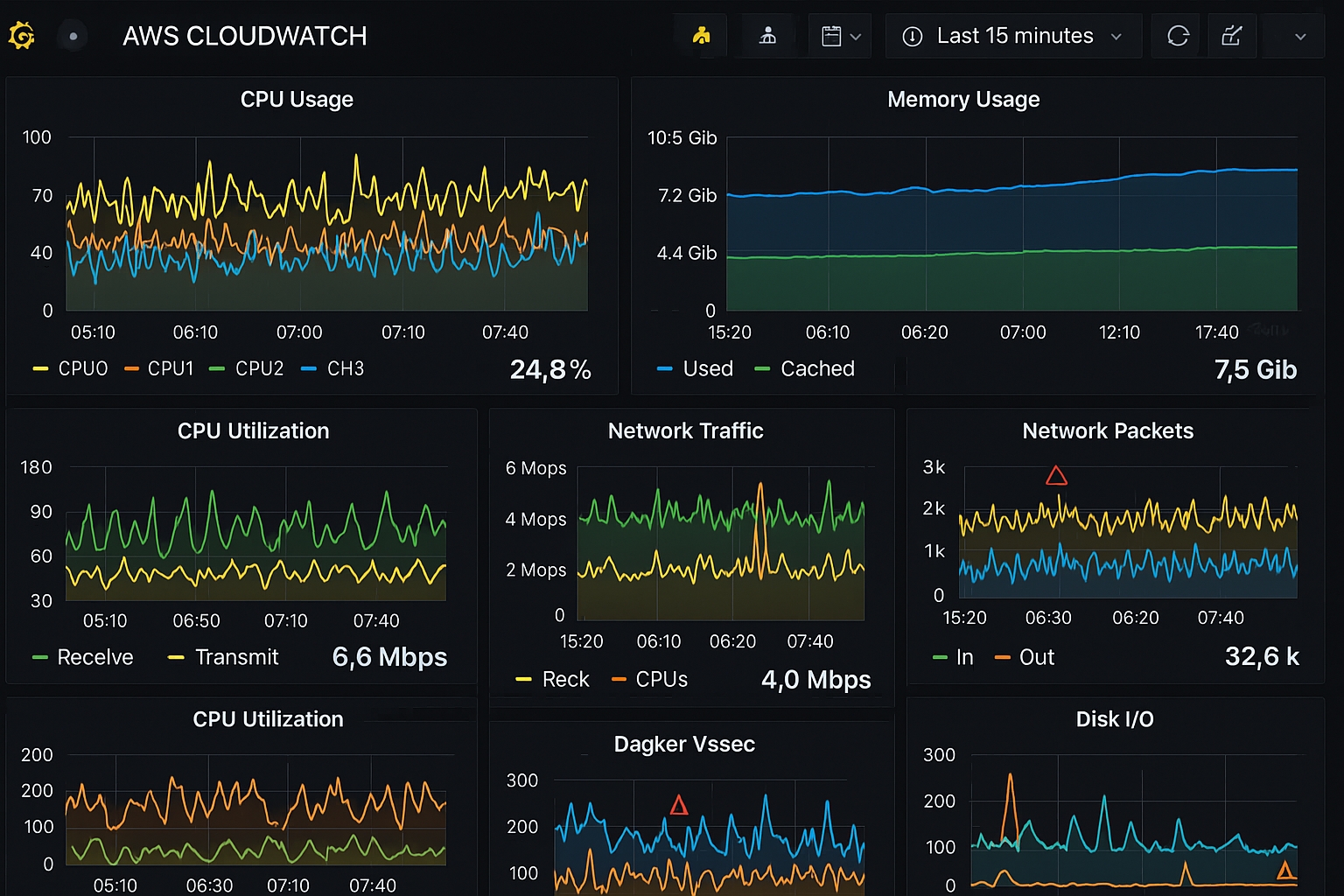Click the Grafana logo icon
The width and height of the screenshot is (1344, 896).
point(21,36)
